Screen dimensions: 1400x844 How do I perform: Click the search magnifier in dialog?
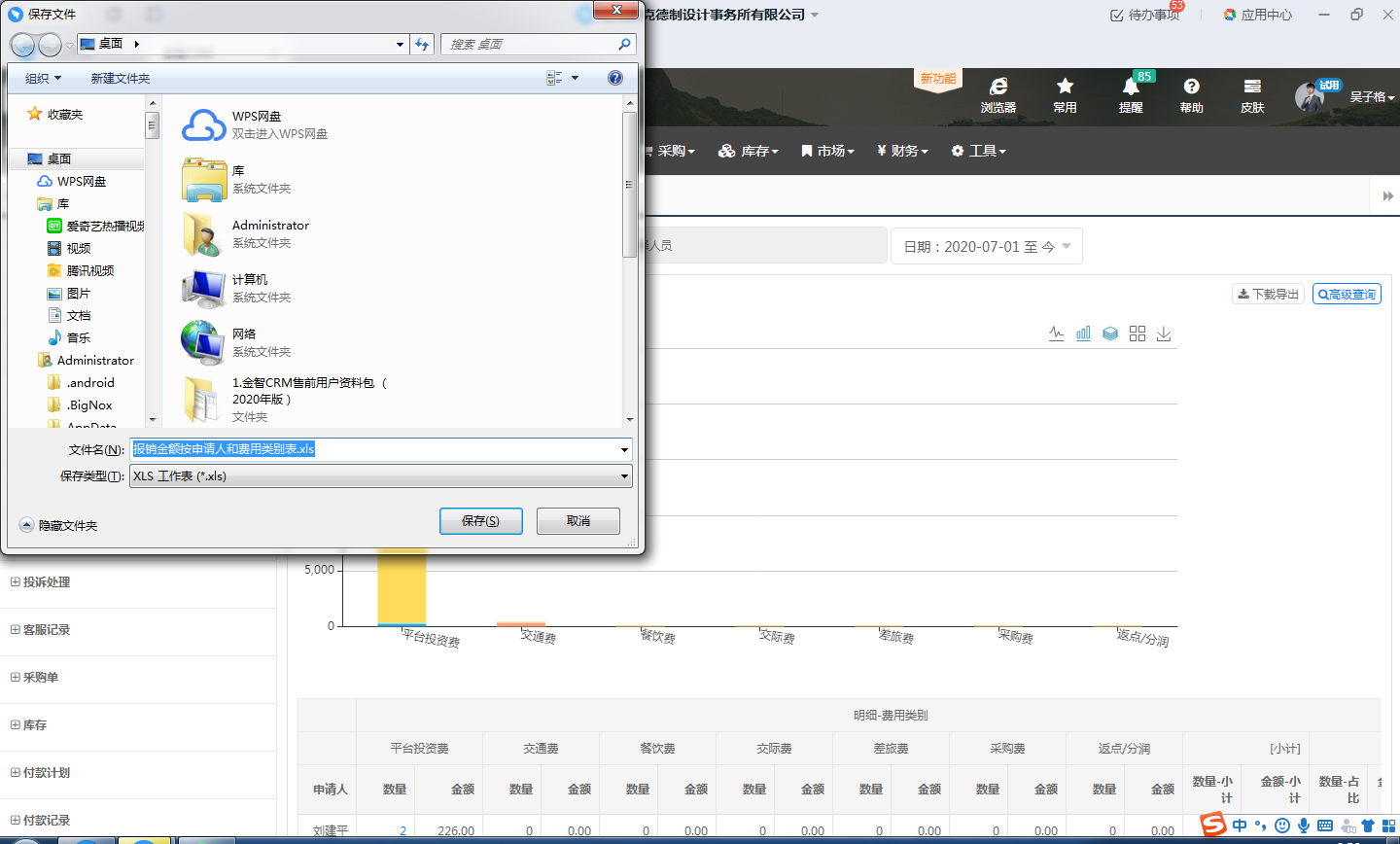624,44
